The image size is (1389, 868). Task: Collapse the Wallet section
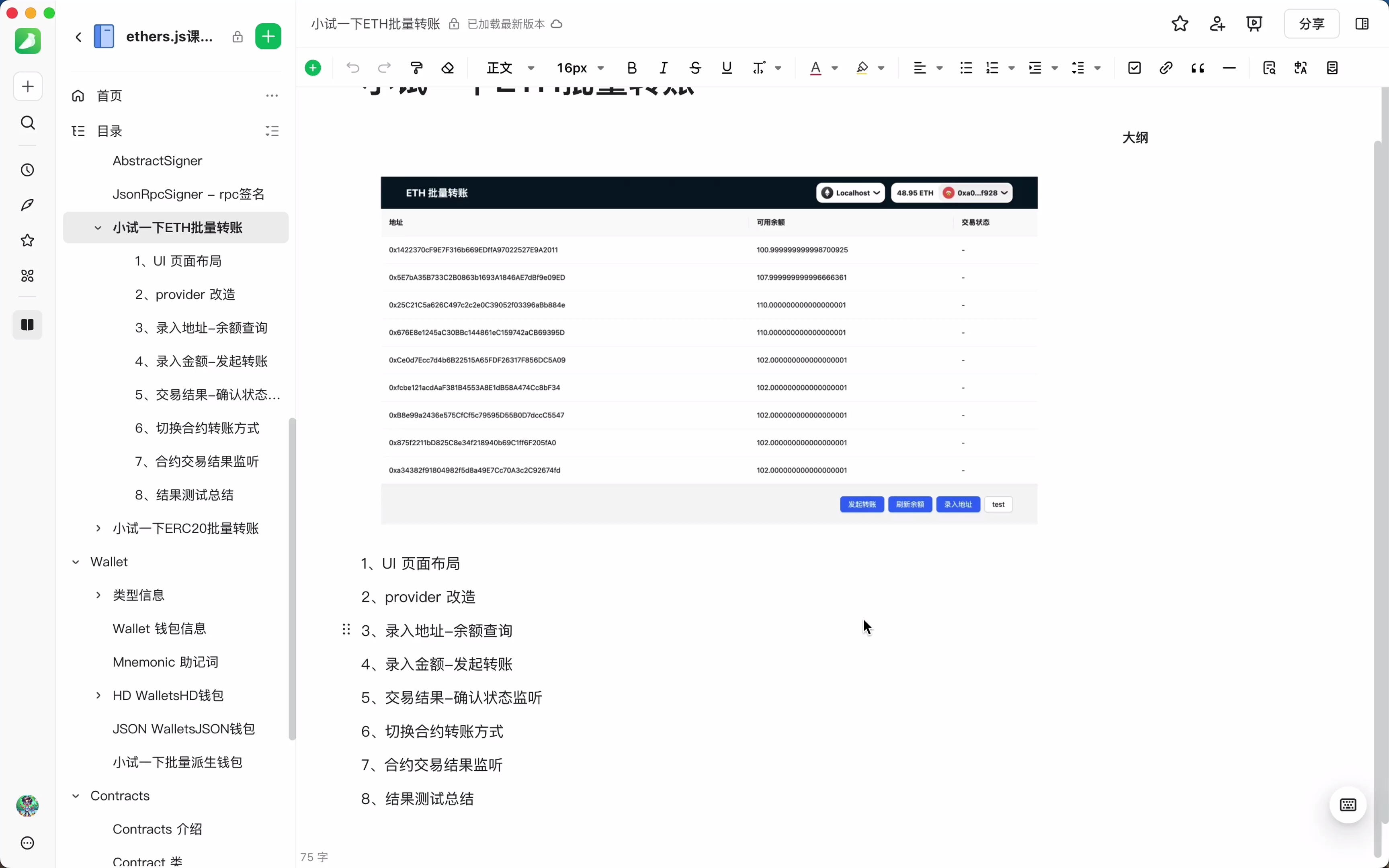(76, 562)
